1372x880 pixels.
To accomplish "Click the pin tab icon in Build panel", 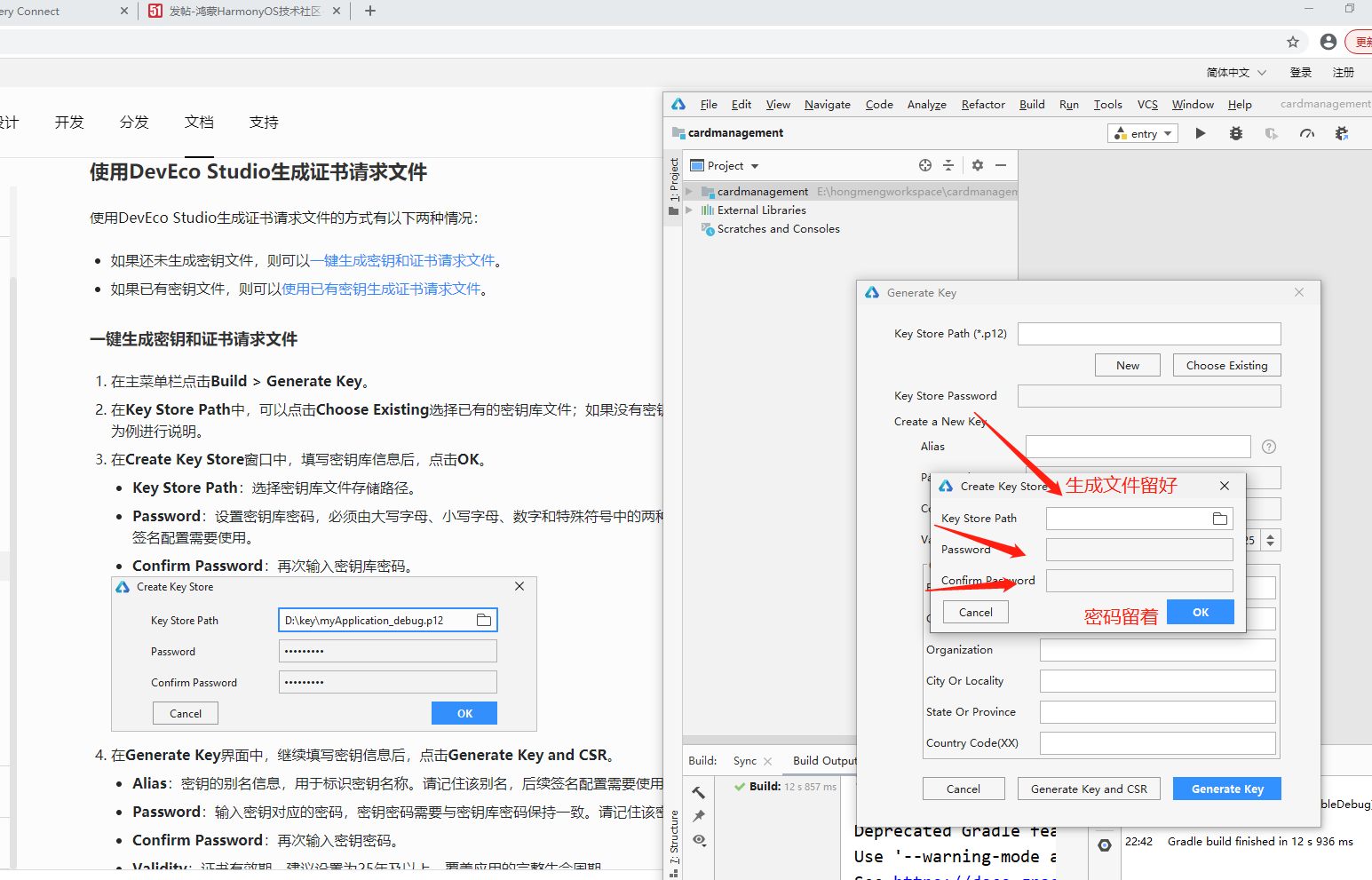I will [699, 815].
